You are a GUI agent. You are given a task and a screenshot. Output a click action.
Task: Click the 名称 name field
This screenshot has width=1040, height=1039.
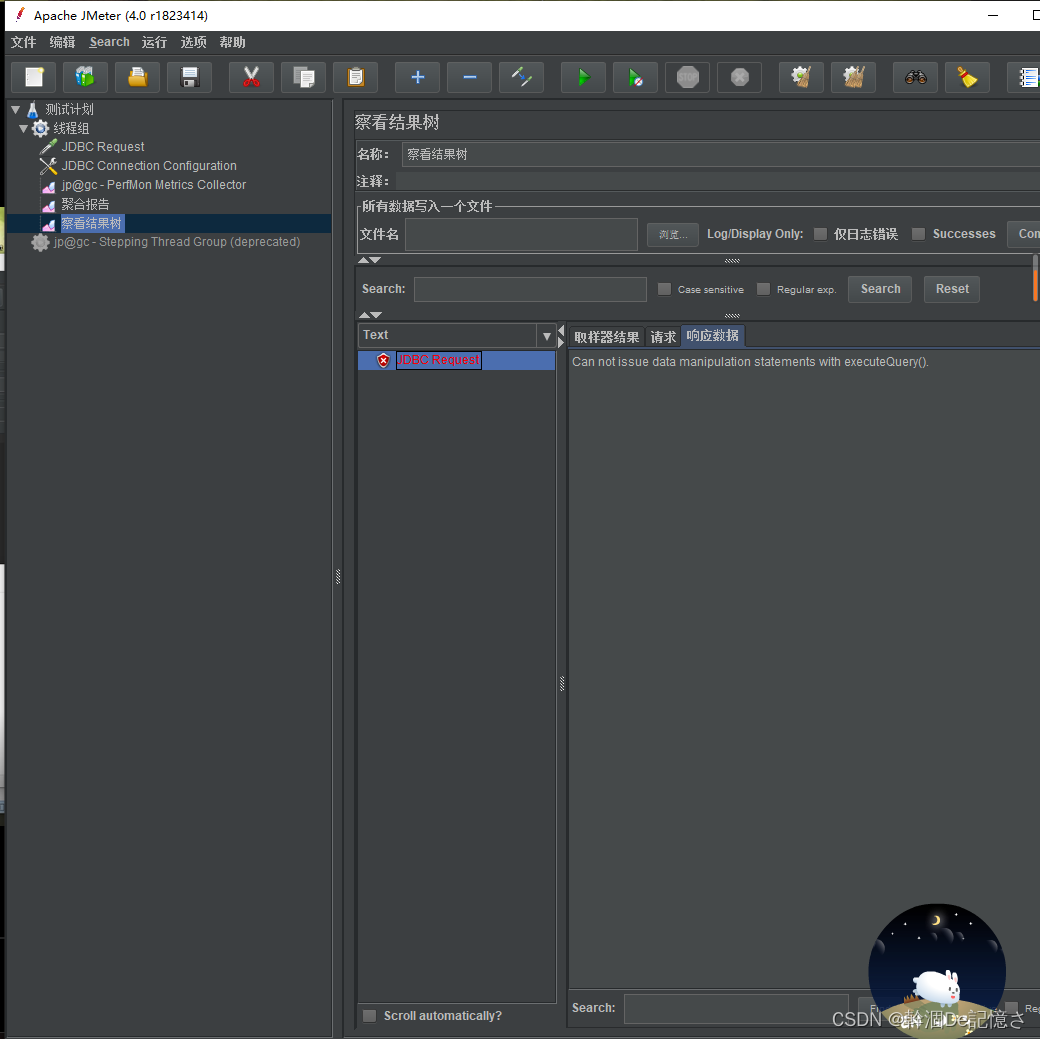[x=720, y=155]
